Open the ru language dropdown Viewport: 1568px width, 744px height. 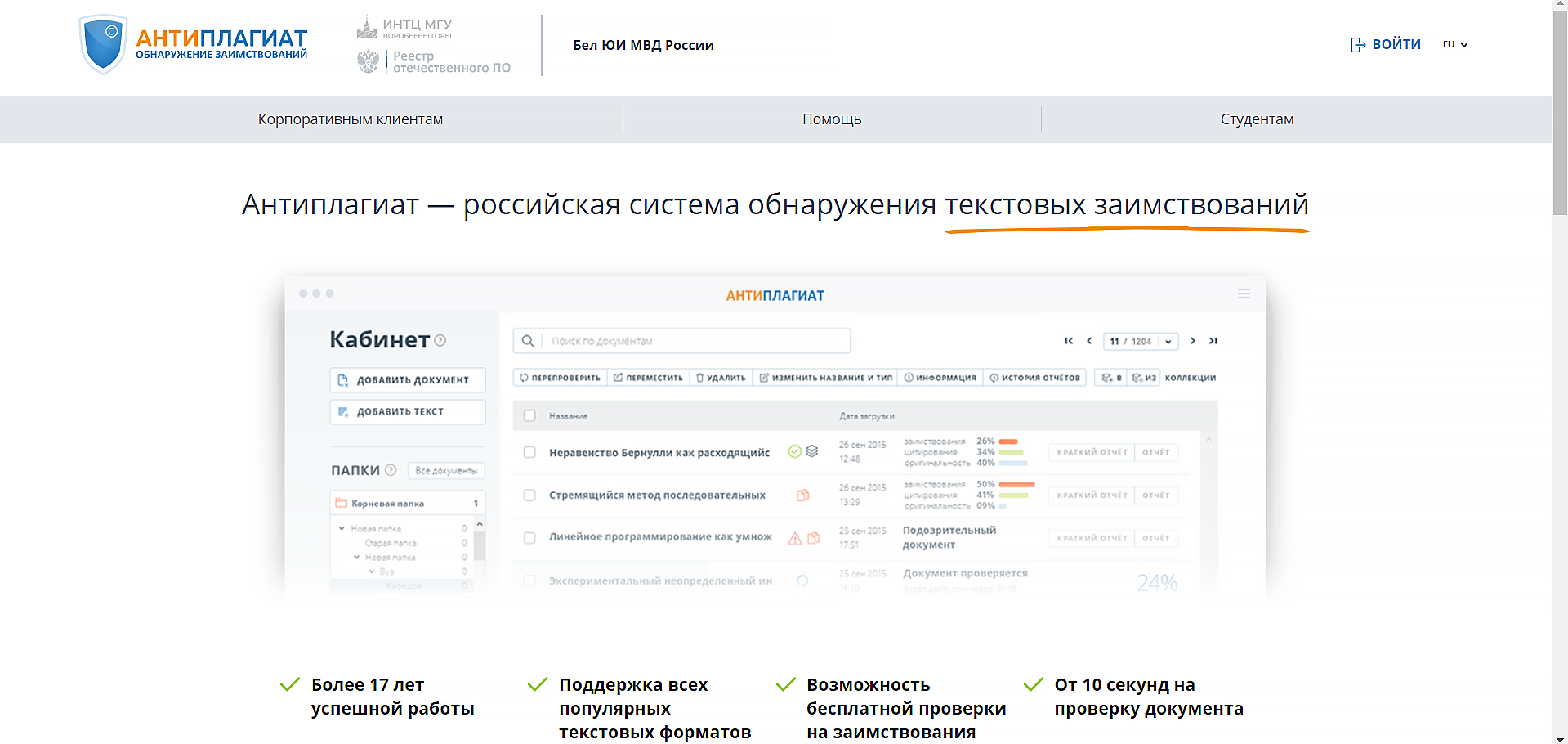tap(1455, 44)
